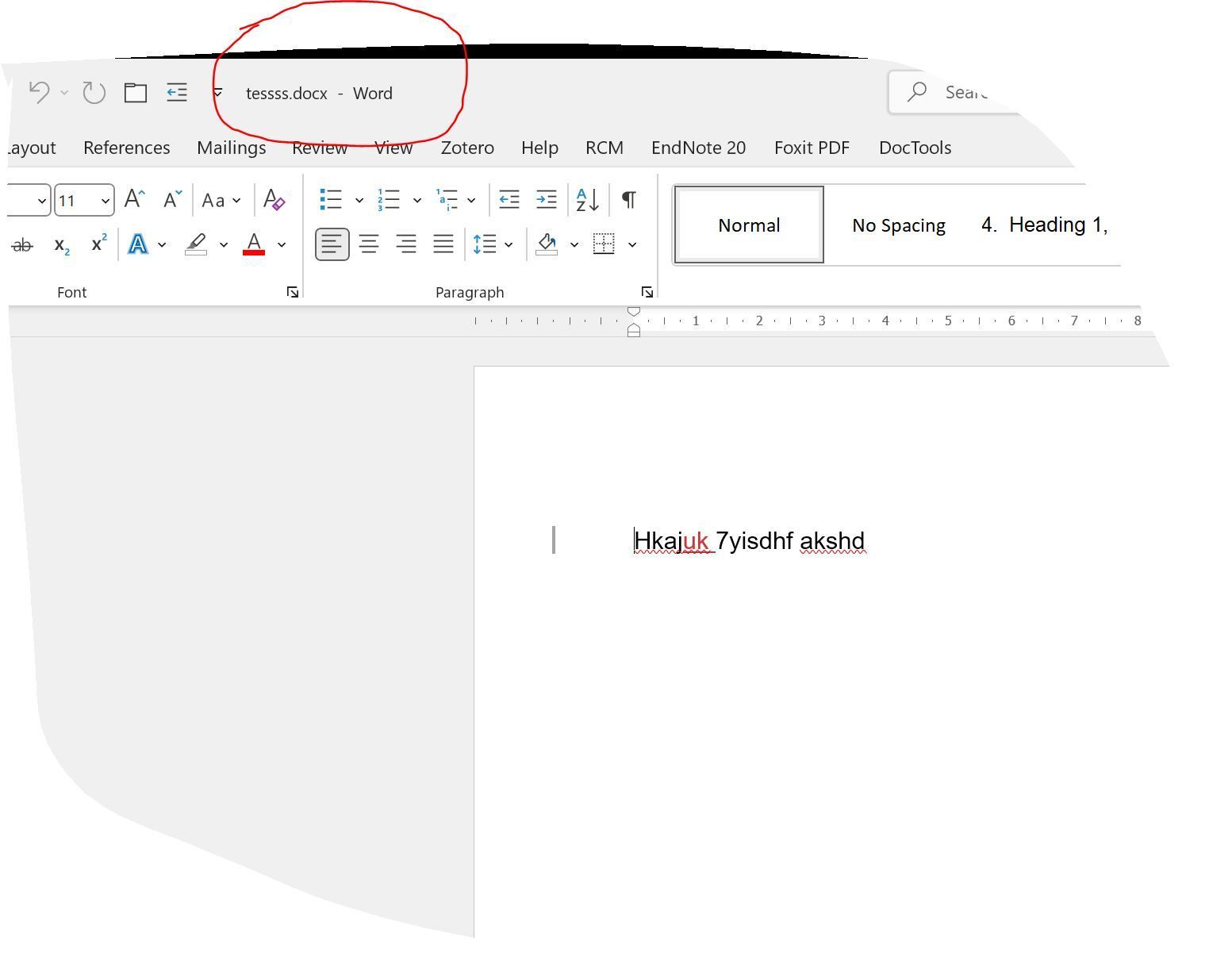The height and width of the screenshot is (960, 1232).
Task: Select the Text Highlight Color swatch
Action: (x=198, y=244)
